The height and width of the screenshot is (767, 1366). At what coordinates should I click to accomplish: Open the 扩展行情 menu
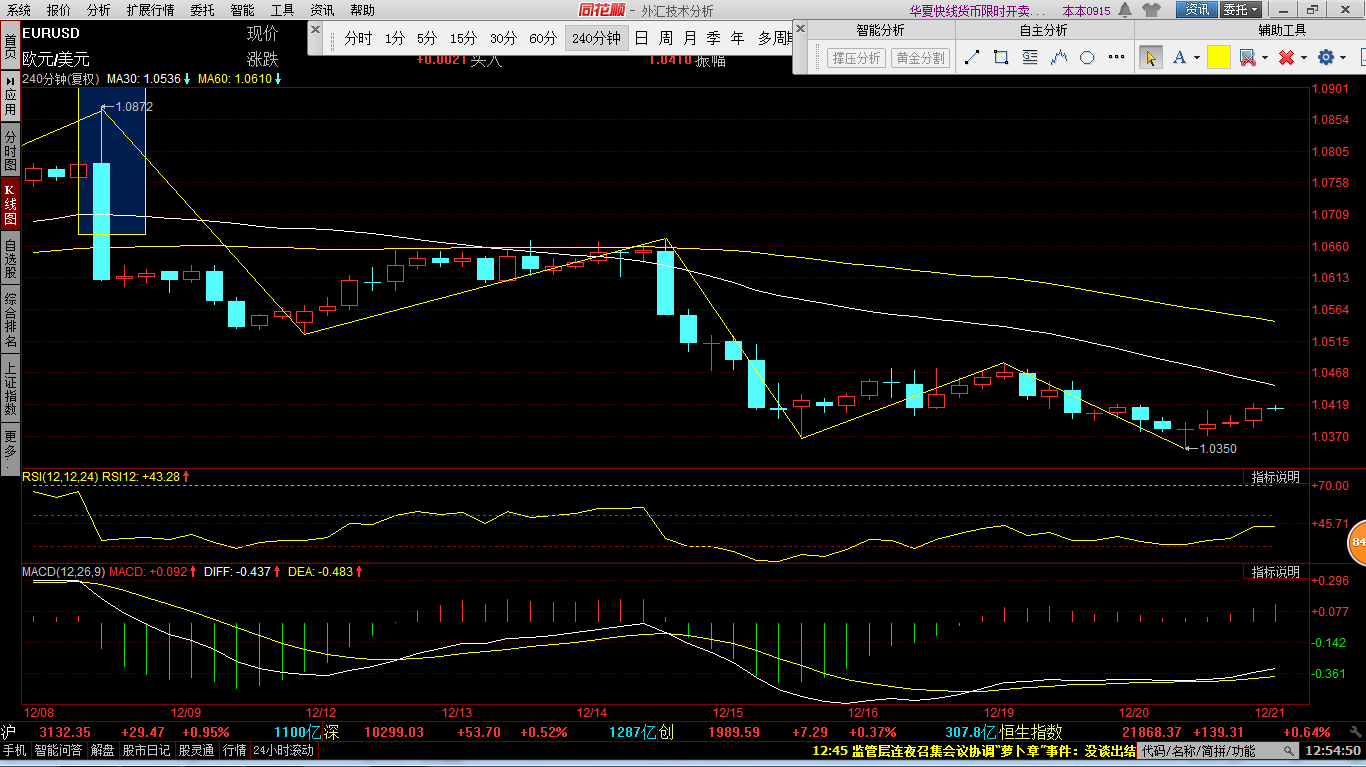150,10
